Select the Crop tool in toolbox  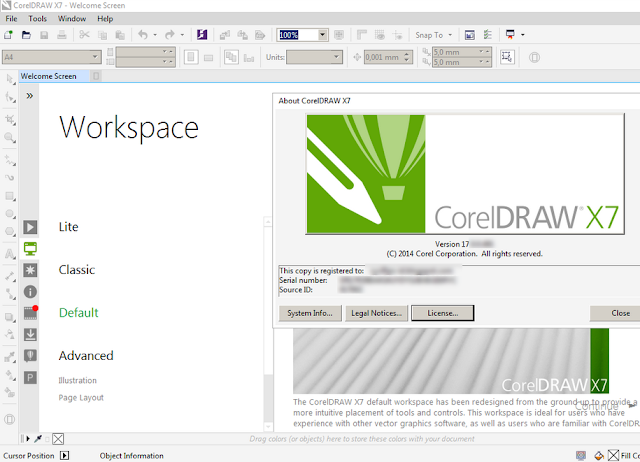click(x=10, y=120)
